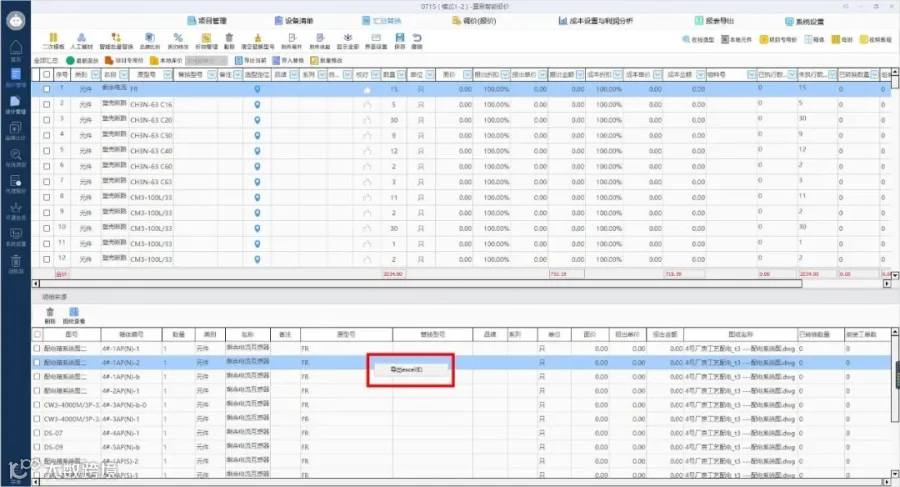
Task: Click the 显示全部 eye icon
Action: pyautogui.click(x=348, y=41)
